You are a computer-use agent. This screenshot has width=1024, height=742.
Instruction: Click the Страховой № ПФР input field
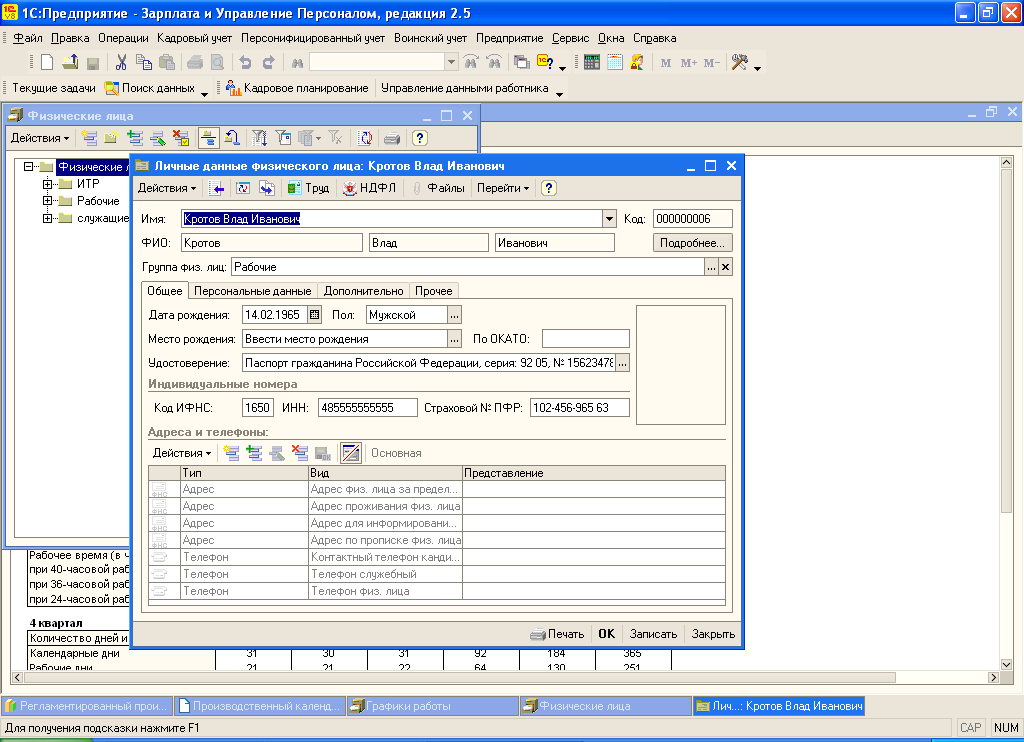pyautogui.click(x=579, y=408)
